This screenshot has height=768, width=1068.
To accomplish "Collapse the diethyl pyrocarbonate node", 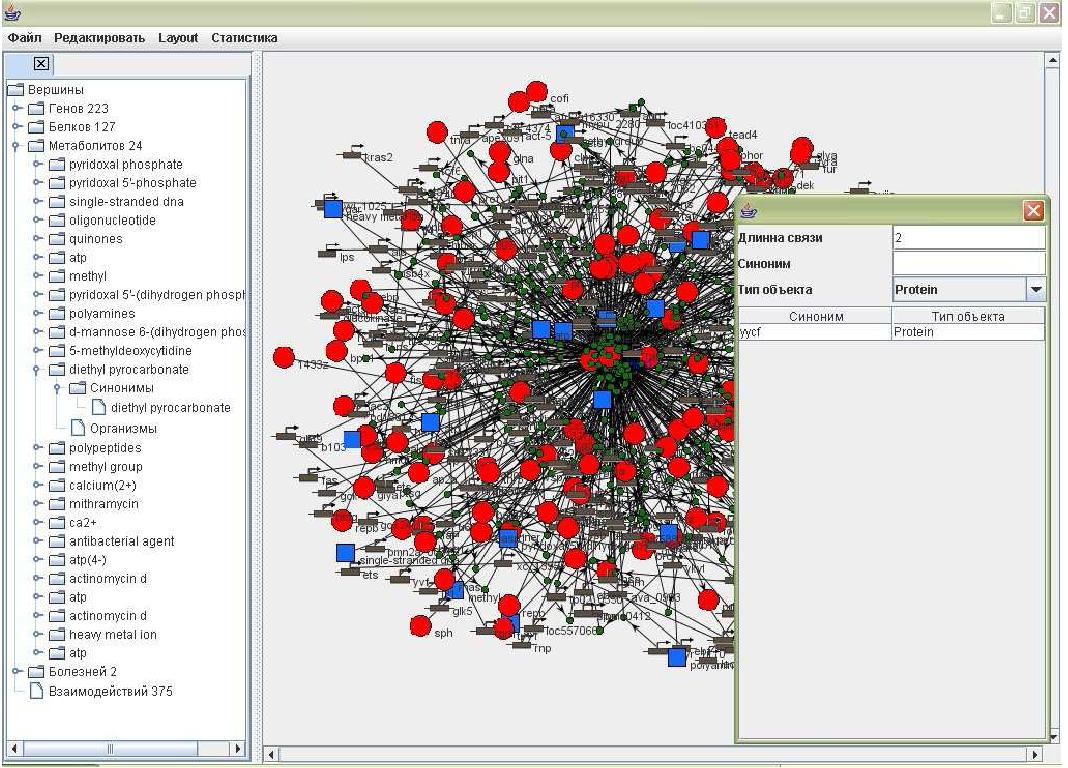I will click(x=37, y=370).
